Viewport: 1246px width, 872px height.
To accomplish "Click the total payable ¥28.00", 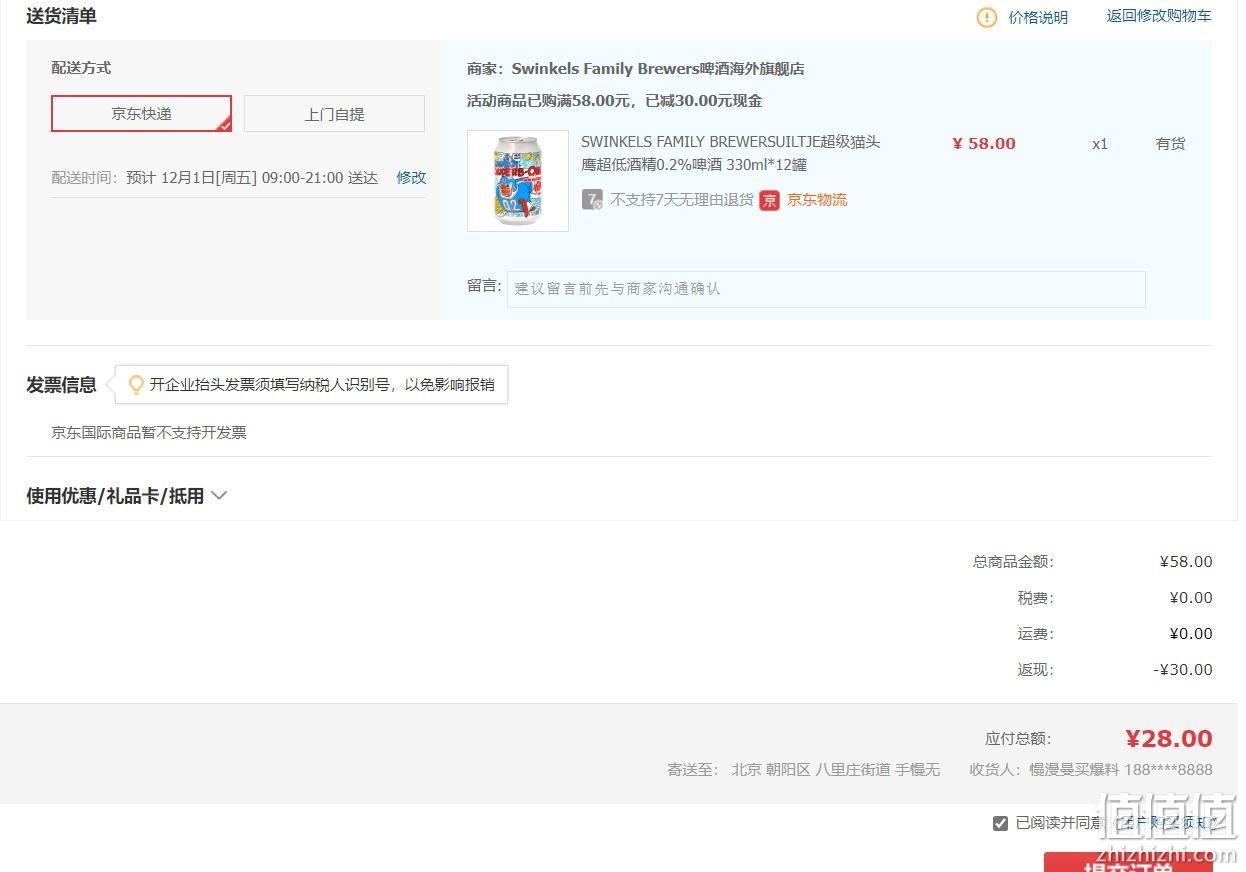I will pos(1169,739).
